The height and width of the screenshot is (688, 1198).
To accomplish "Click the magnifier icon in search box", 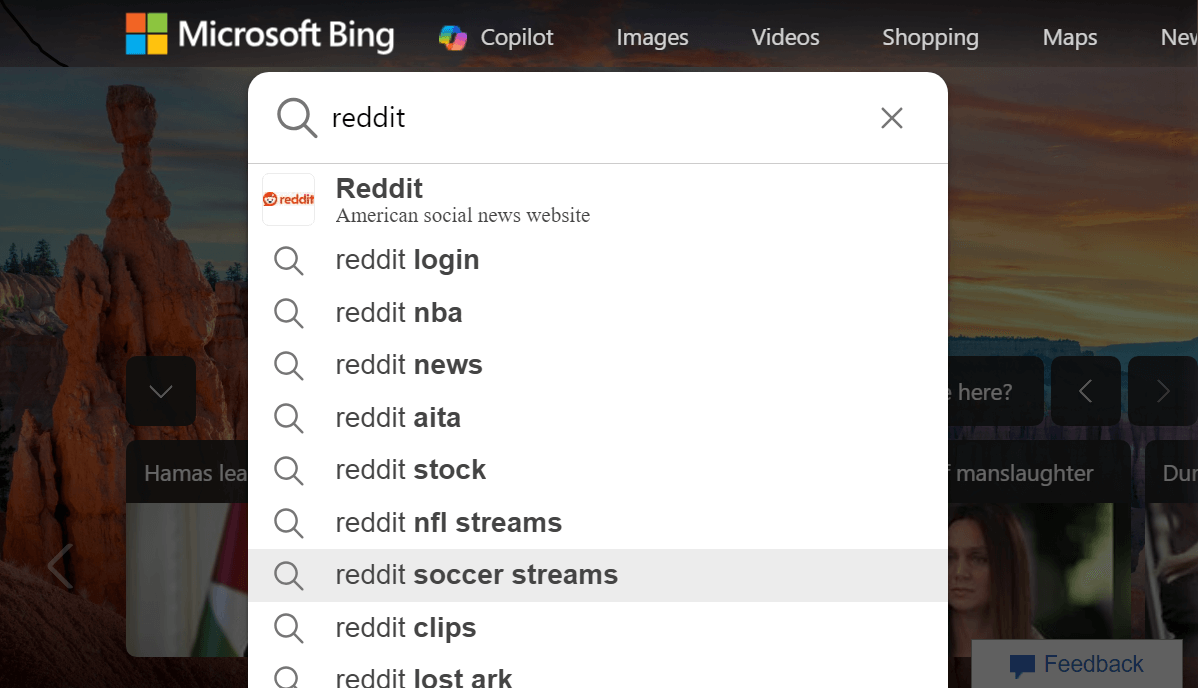I will pyautogui.click(x=296, y=118).
